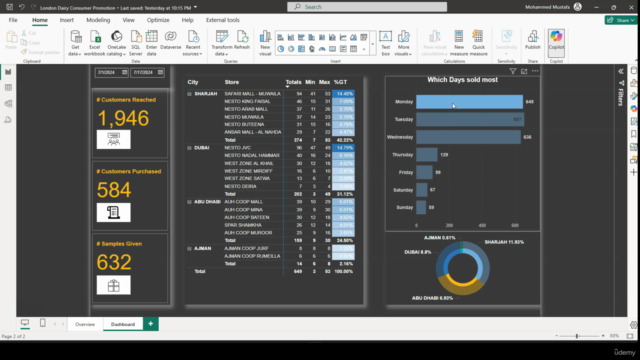
Task: Collapse the Filters pane chevron
Action: 621,71
